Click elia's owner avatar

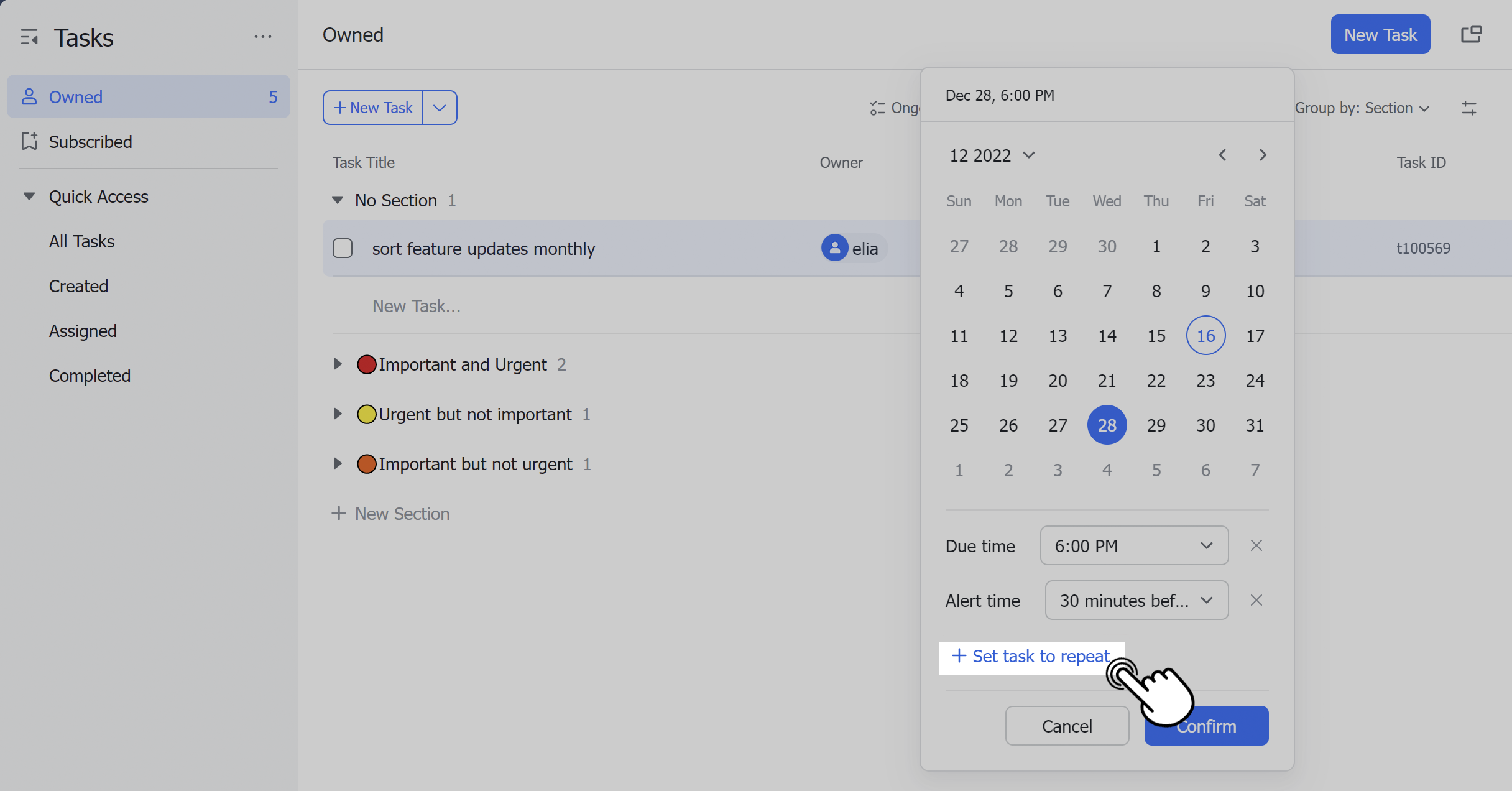834,247
